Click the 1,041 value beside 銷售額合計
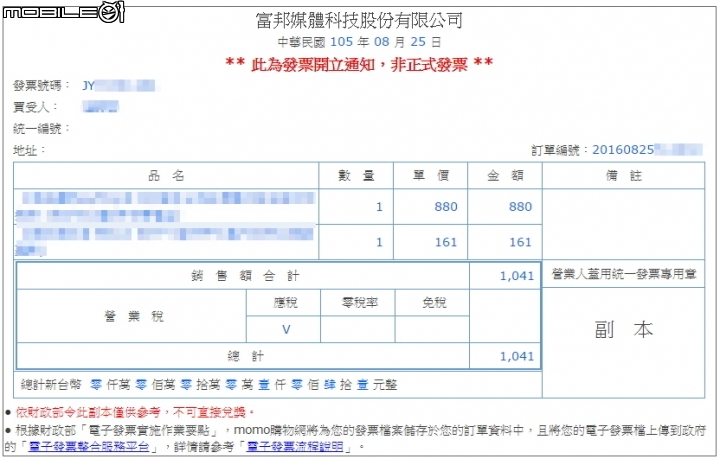720x459 pixels. click(517, 276)
